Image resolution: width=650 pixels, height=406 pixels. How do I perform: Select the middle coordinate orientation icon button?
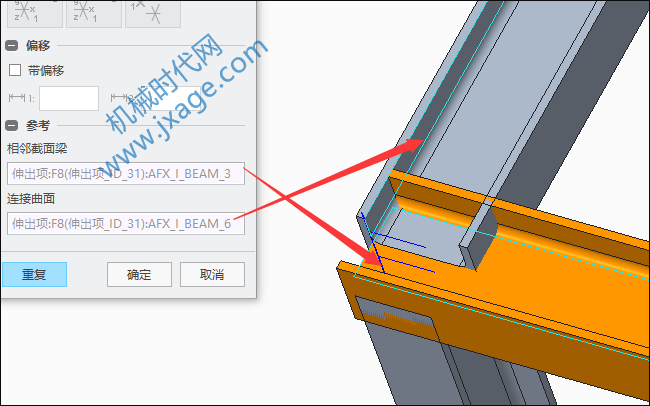pyautogui.click(x=94, y=13)
